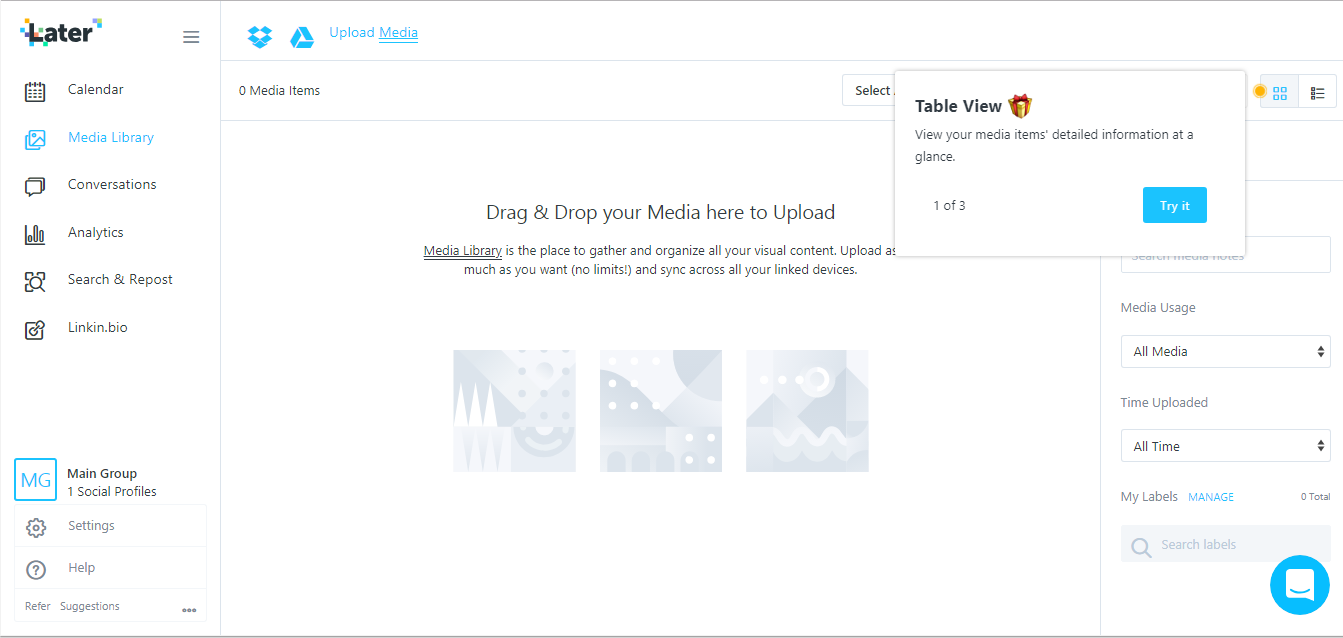Open Calendar from the sidebar

[95, 90]
